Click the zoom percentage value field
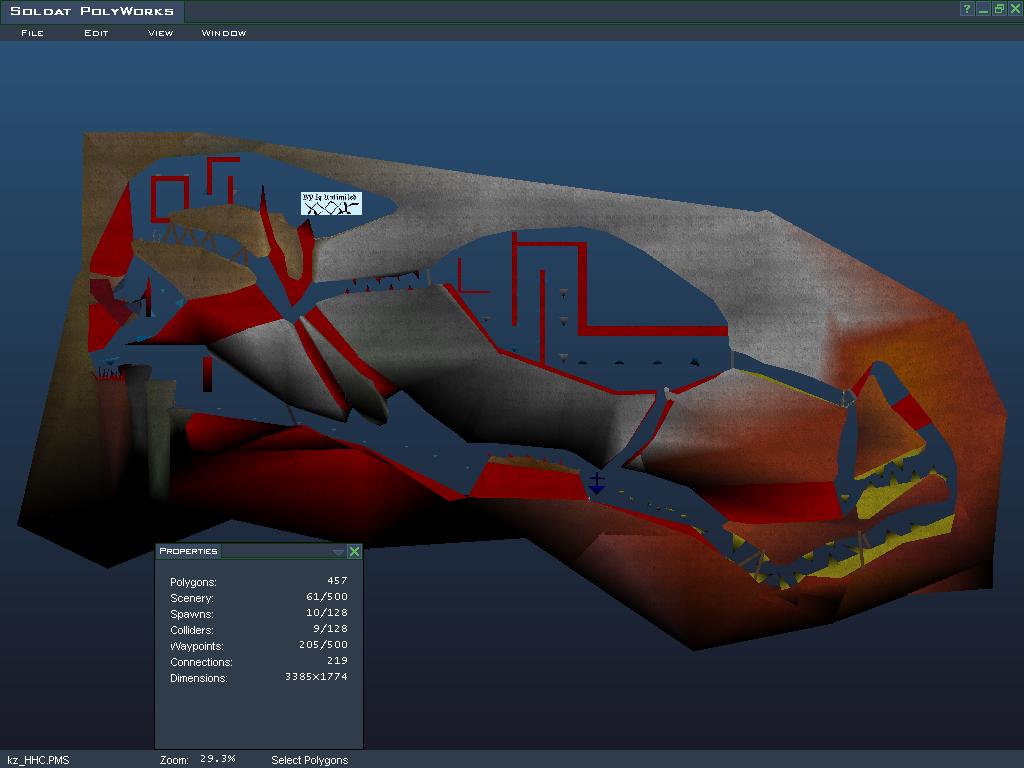The height and width of the screenshot is (768, 1024). (217, 759)
